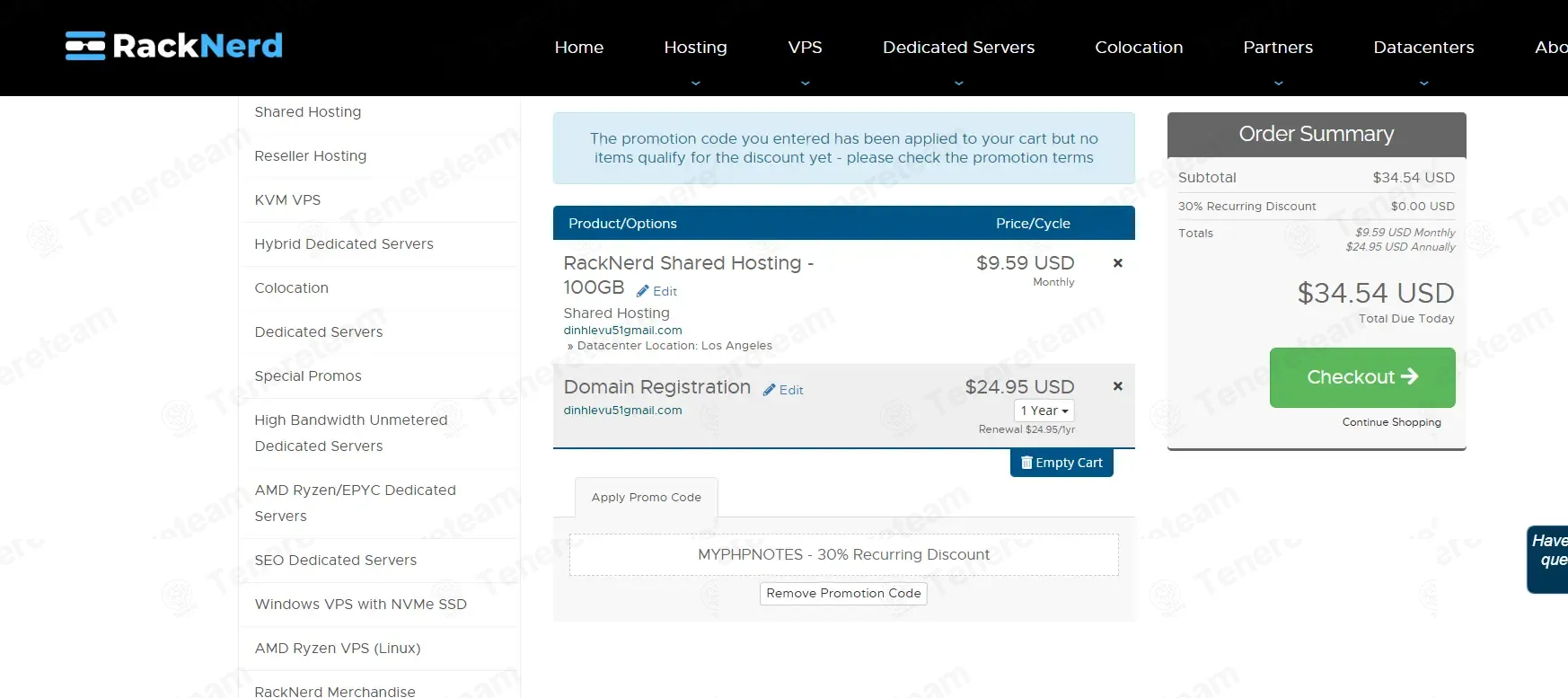Click the Empty Cart button

pos(1061,463)
